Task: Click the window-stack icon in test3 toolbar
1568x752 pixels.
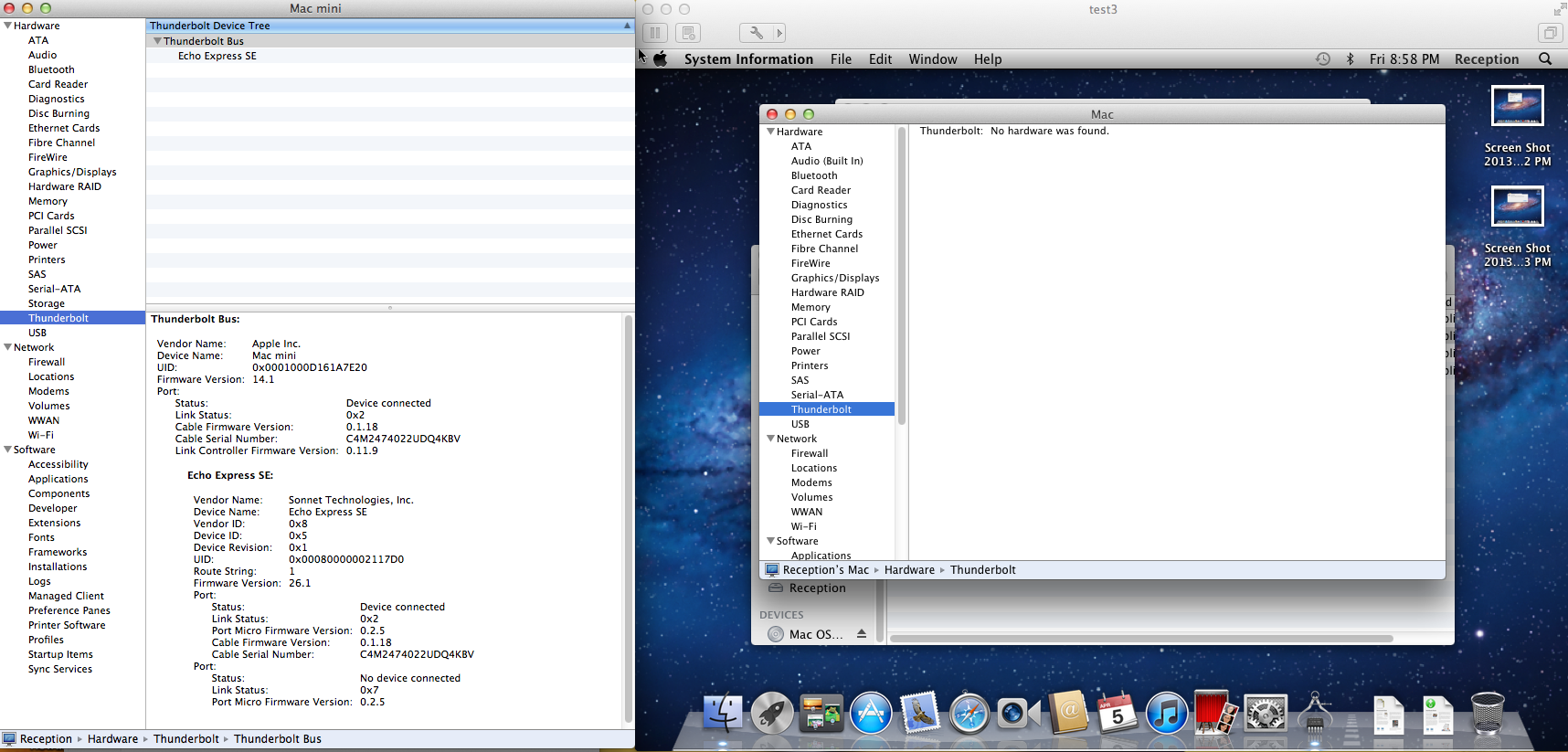Action: tap(1550, 33)
